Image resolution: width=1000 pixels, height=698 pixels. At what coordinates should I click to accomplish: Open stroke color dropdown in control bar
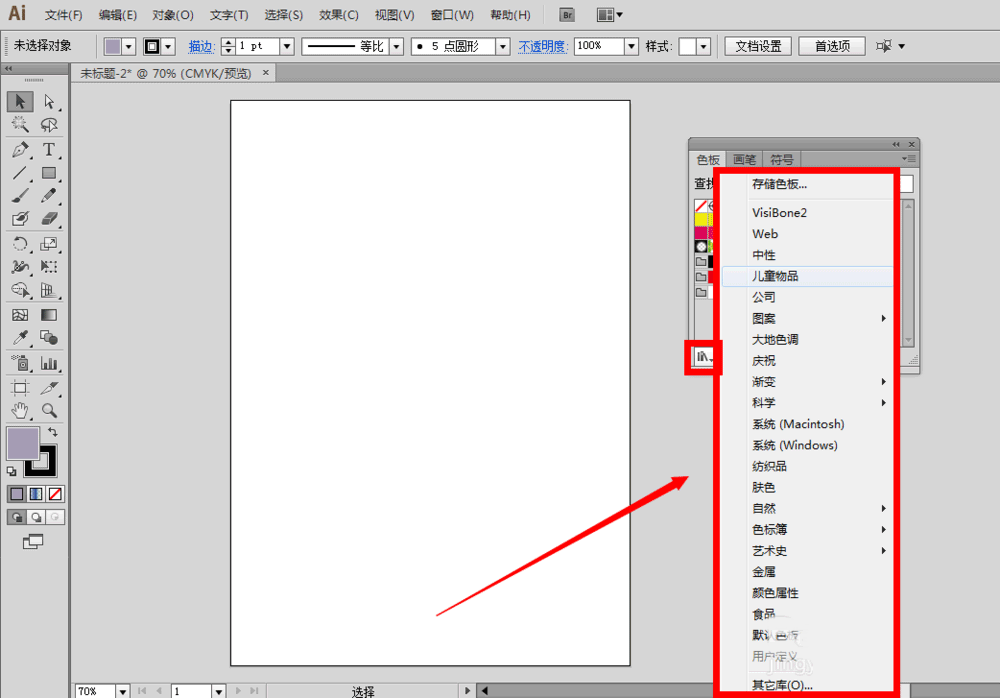[x=168, y=47]
